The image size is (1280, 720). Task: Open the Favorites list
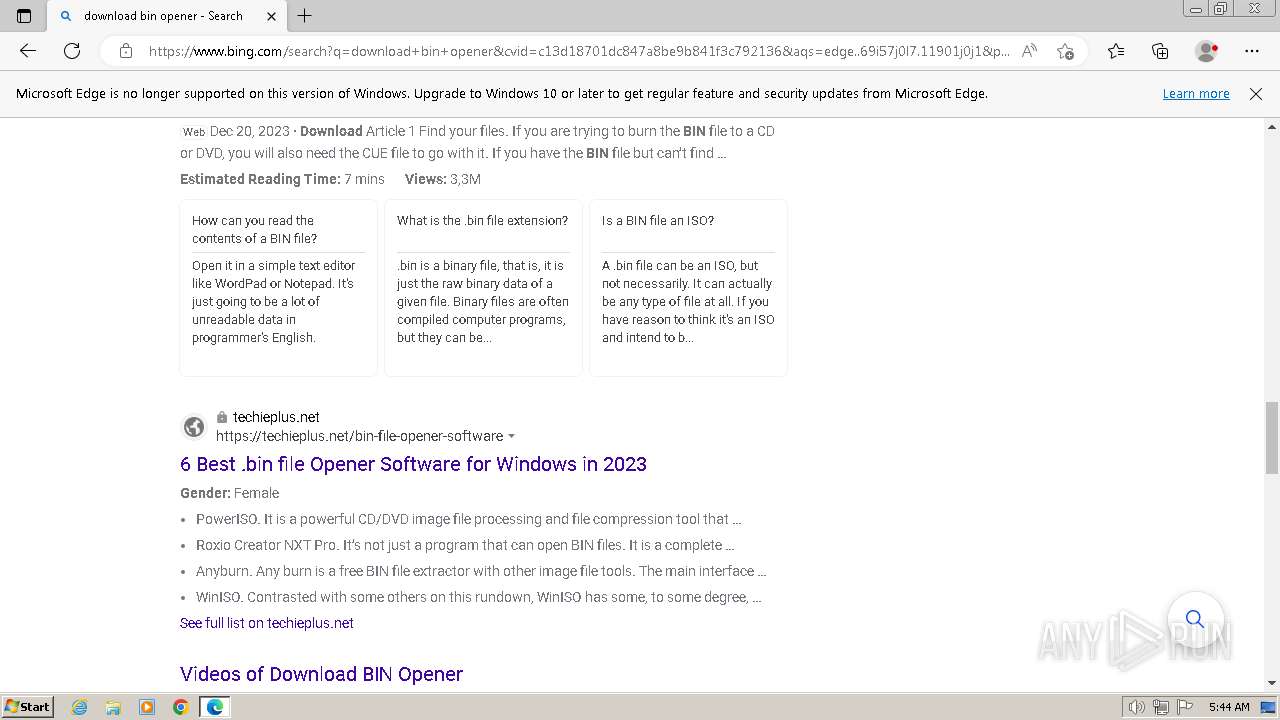[1116, 51]
